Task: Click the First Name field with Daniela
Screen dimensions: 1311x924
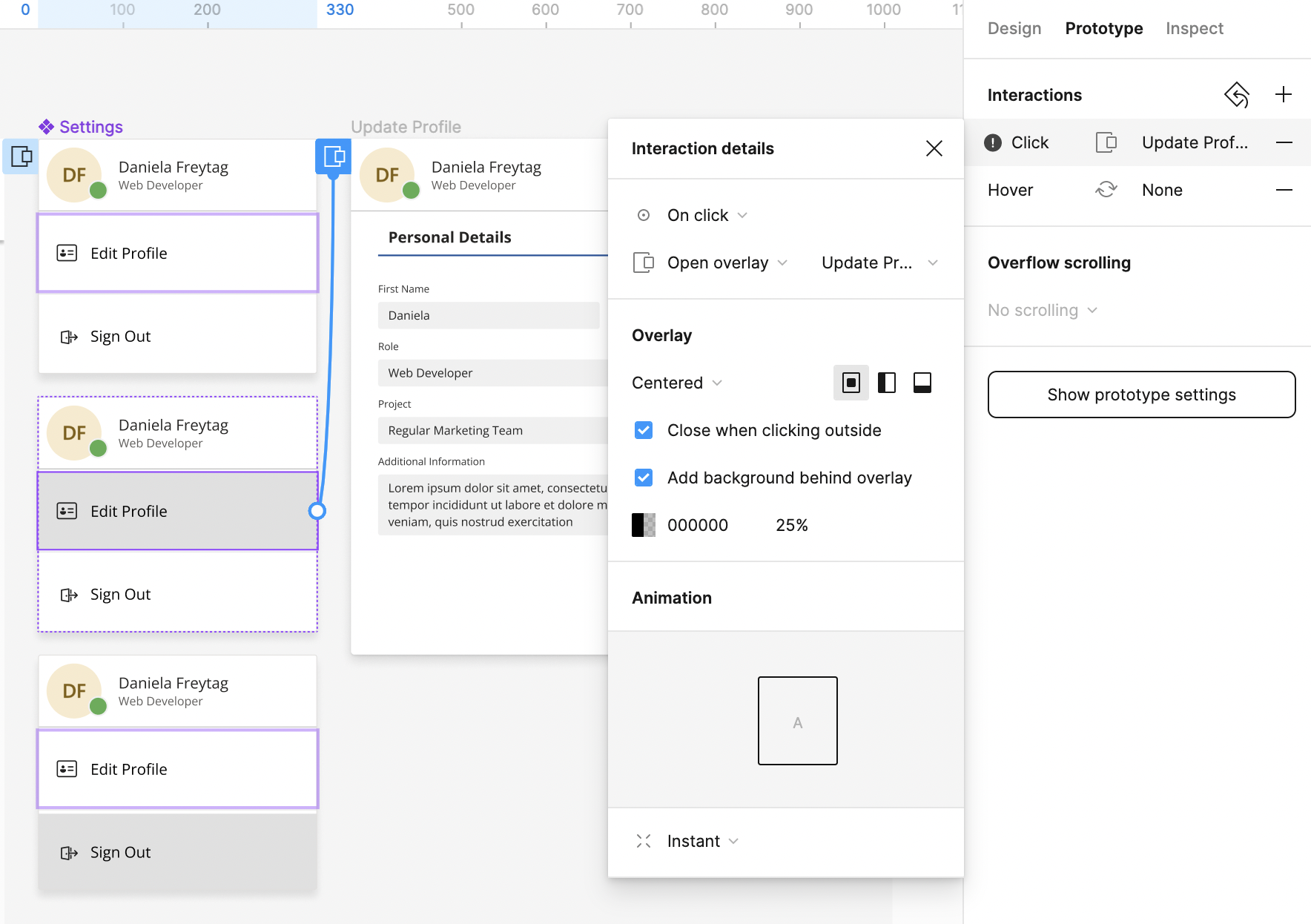Action: pos(489,315)
